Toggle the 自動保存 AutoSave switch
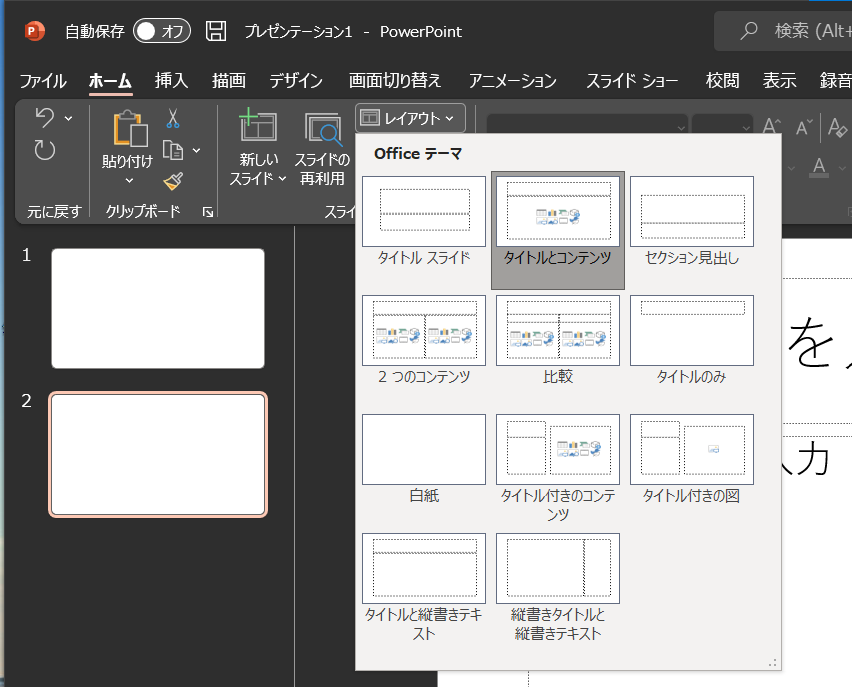This screenshot has height=687, width=852. point(162,31)
